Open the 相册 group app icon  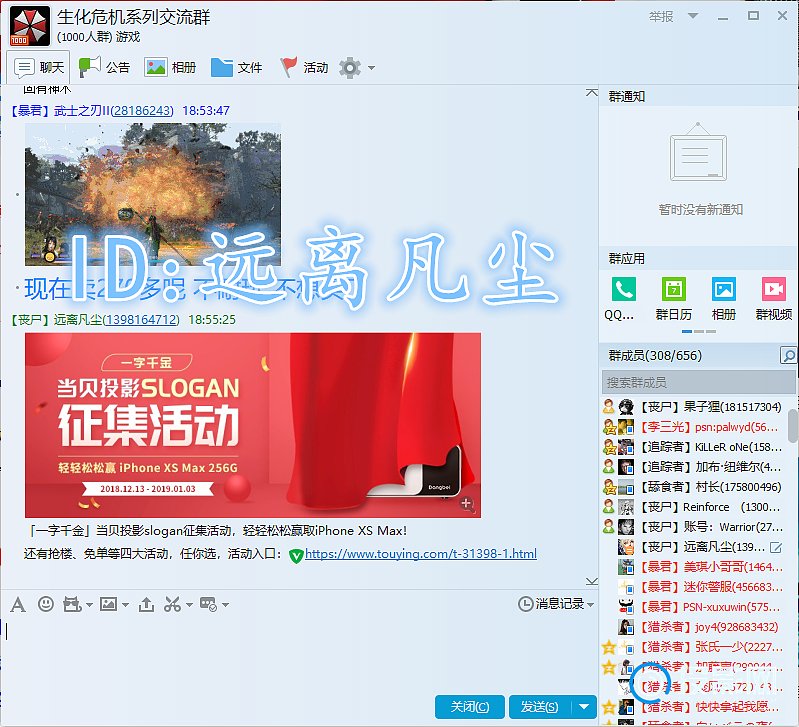[724, 289]
